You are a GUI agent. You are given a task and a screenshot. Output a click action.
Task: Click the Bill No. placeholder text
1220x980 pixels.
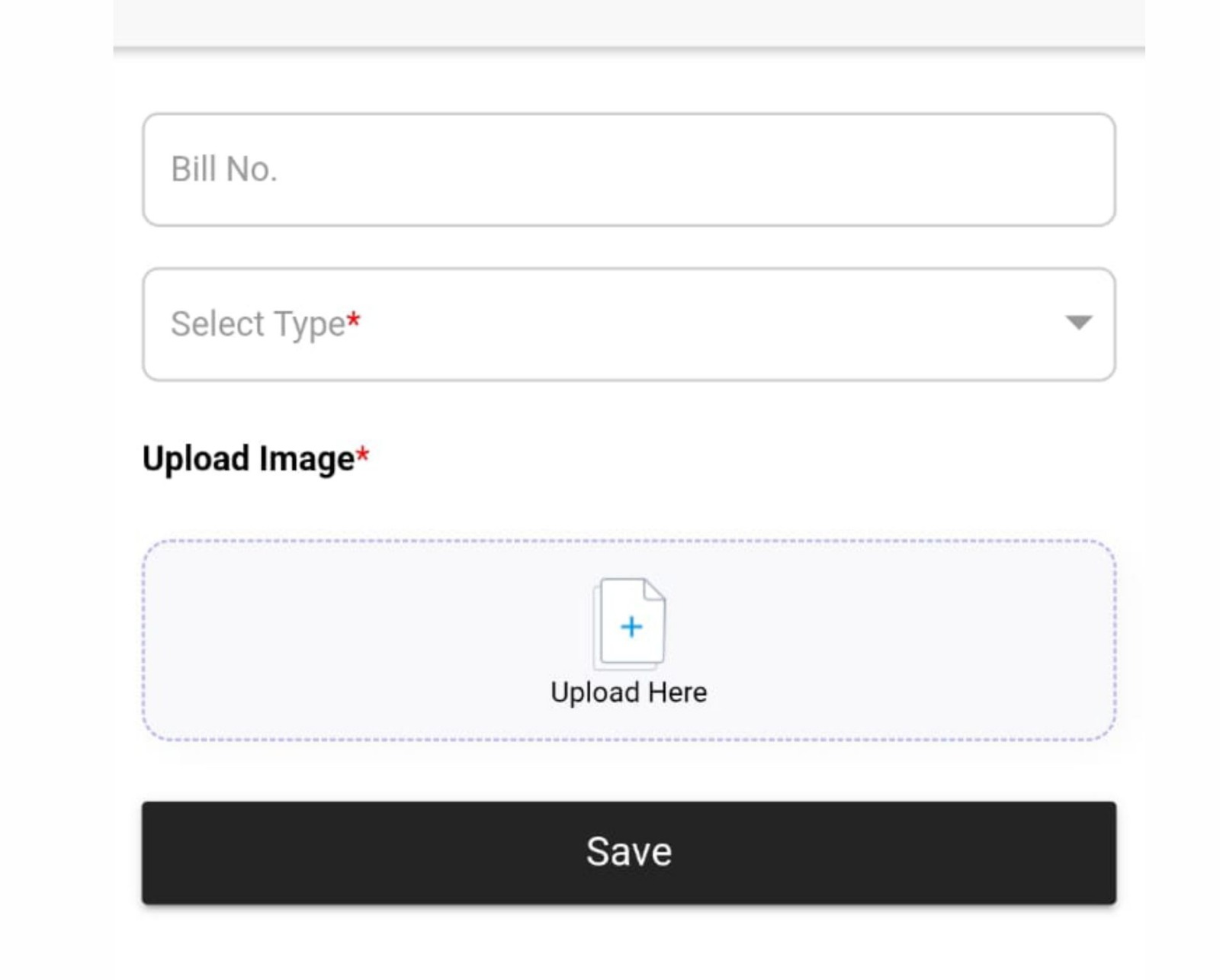223,169
